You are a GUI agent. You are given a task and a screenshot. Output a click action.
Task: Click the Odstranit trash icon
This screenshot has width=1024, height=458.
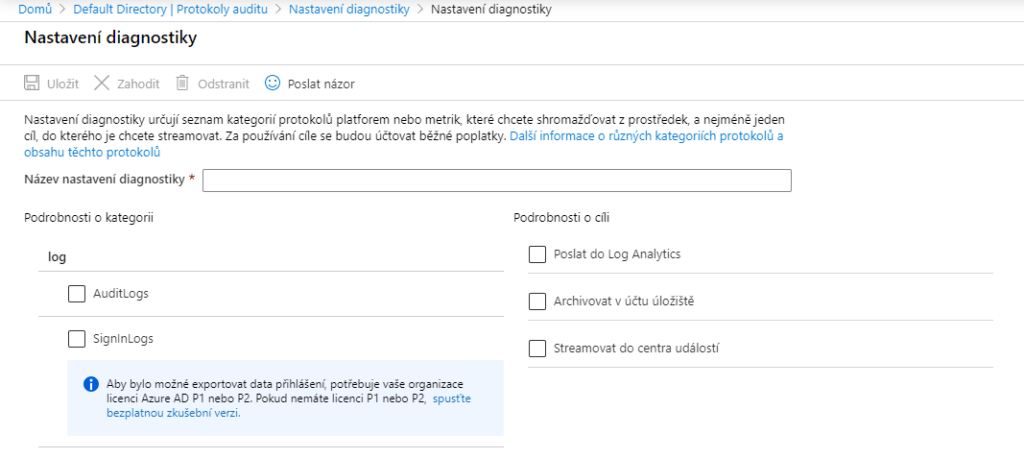(x=183, y=83)
